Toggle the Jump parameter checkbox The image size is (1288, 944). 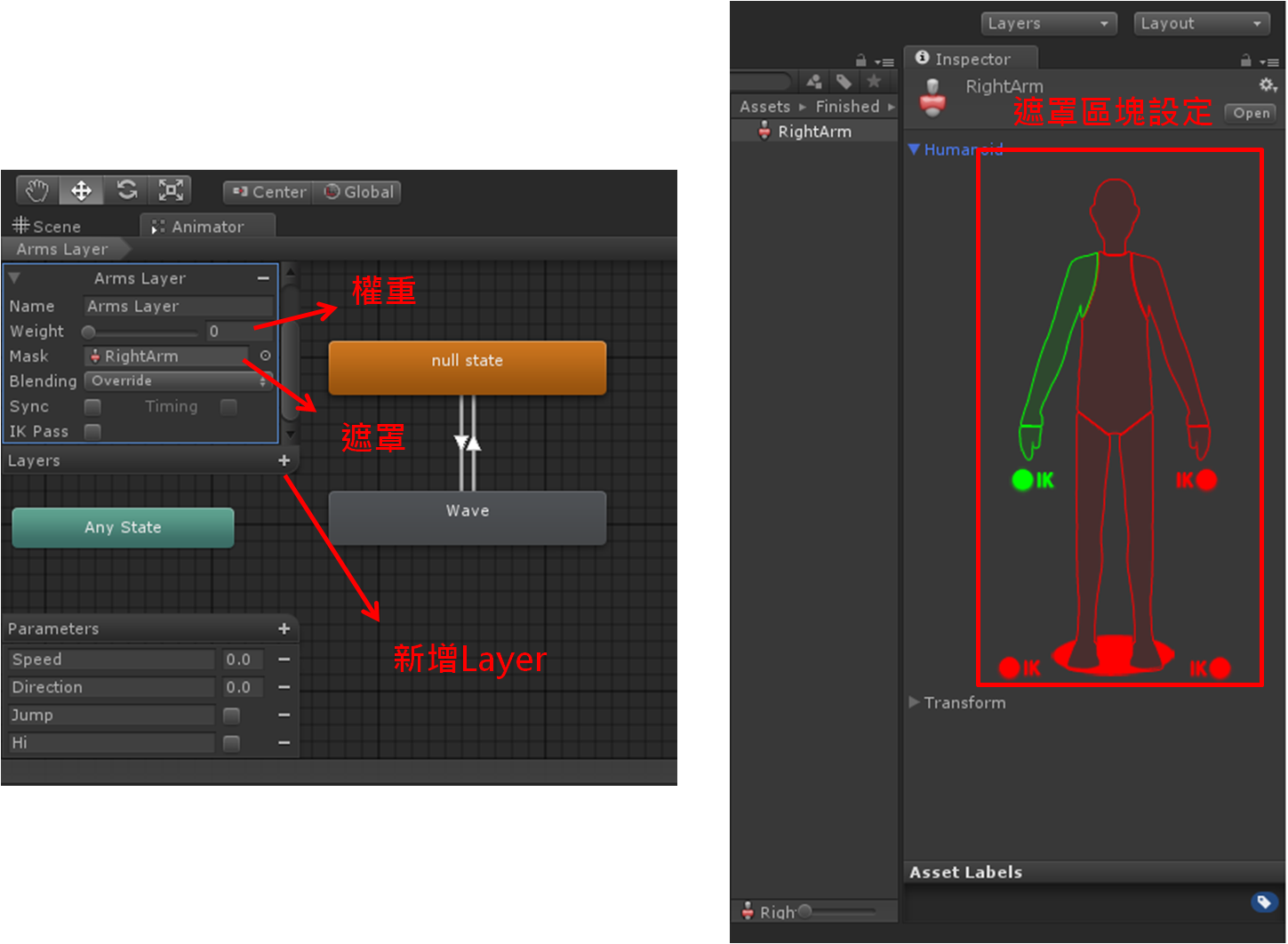coord(230,715)
